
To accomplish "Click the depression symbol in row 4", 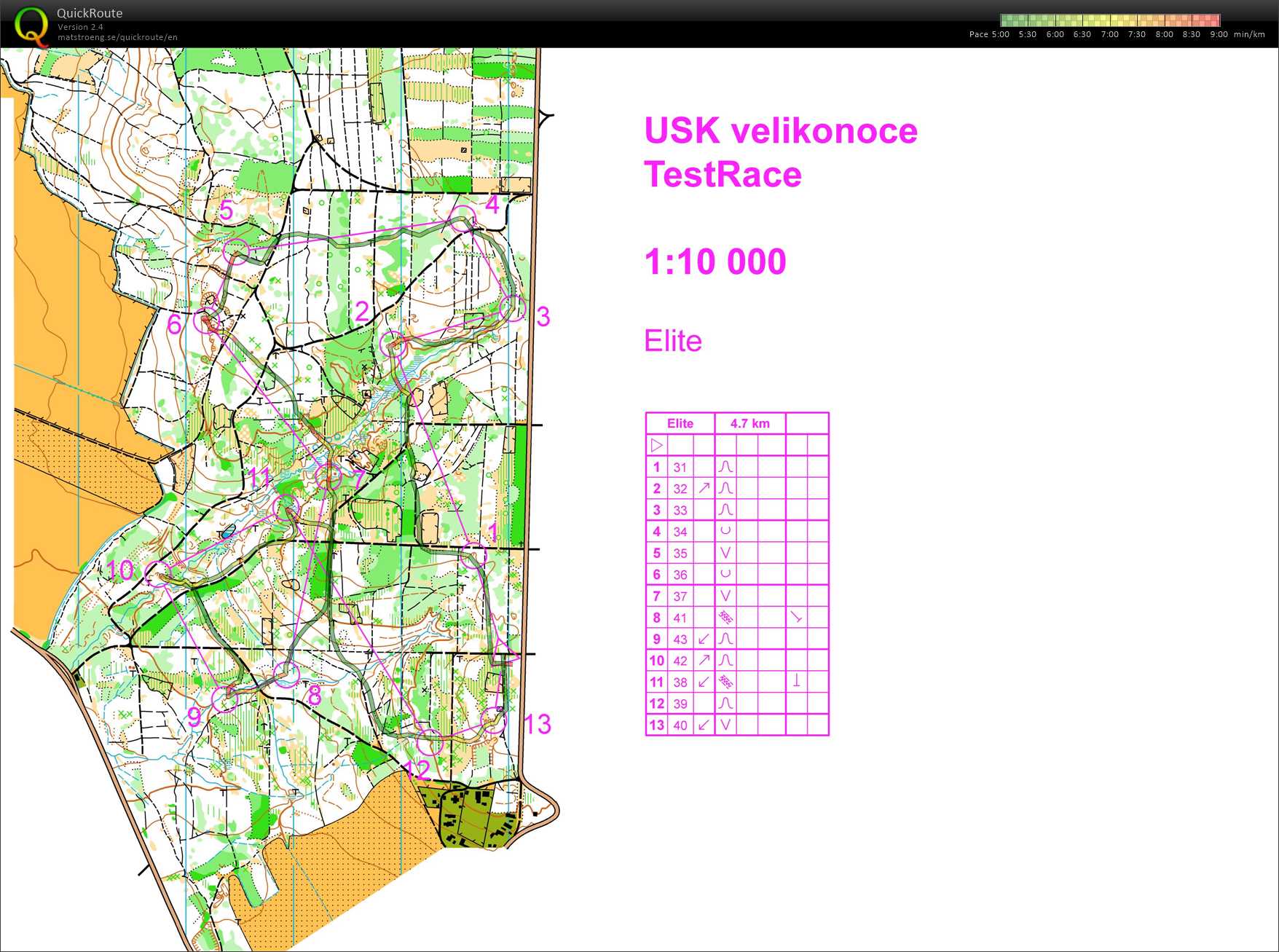I will click(725, 531).
